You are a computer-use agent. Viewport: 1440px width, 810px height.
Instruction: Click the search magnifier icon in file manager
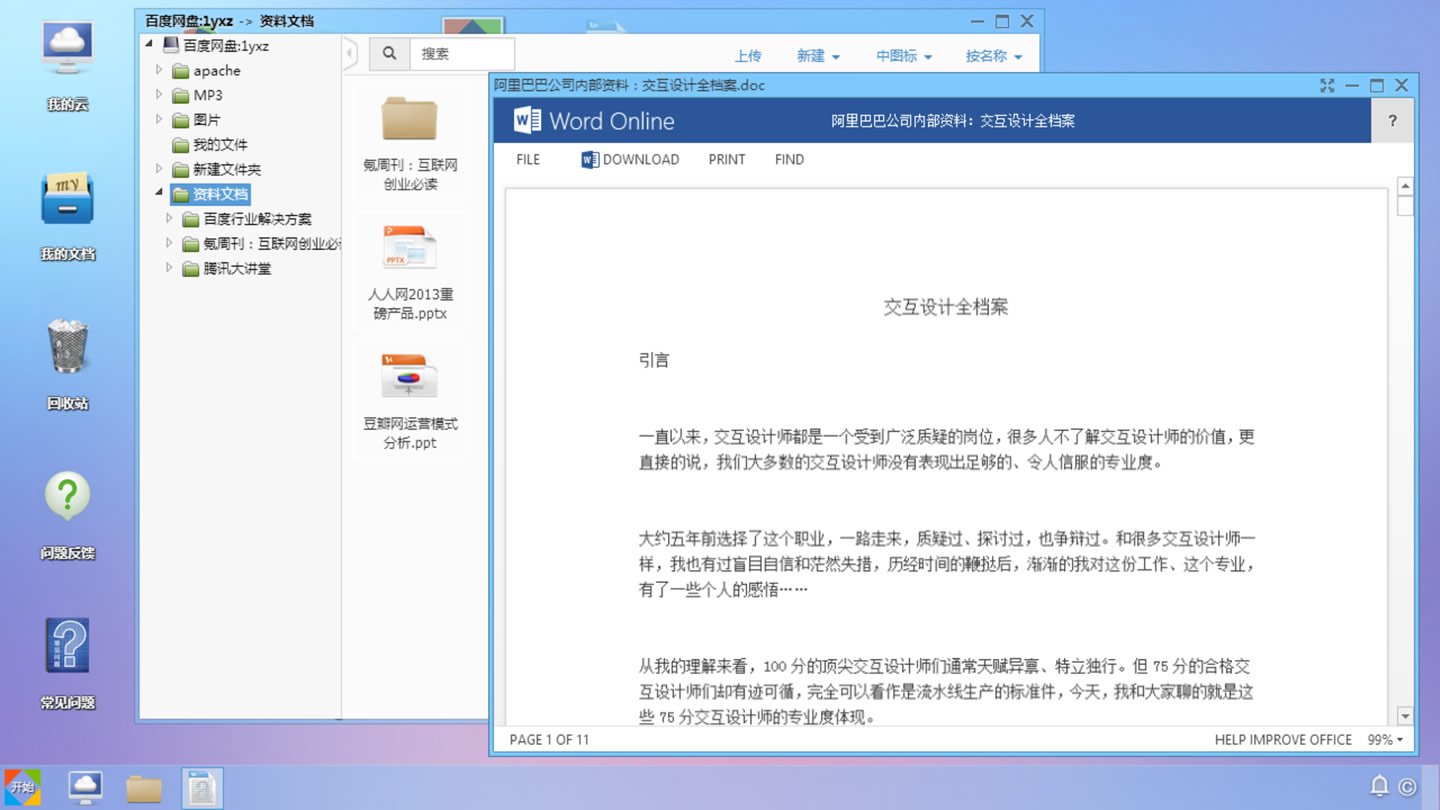click(389, 54)
